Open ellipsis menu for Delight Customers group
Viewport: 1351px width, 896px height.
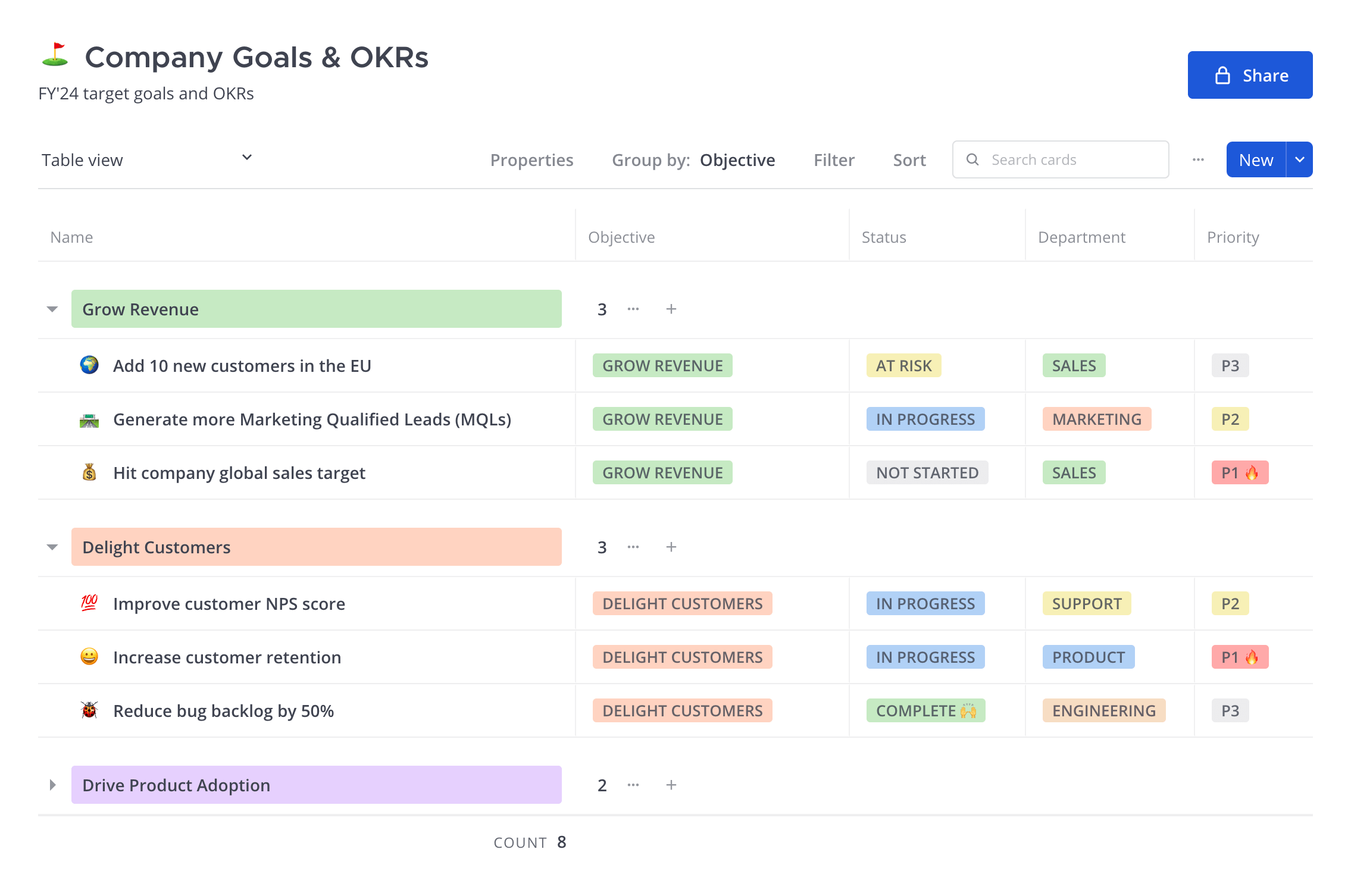[x=633, y=547]
